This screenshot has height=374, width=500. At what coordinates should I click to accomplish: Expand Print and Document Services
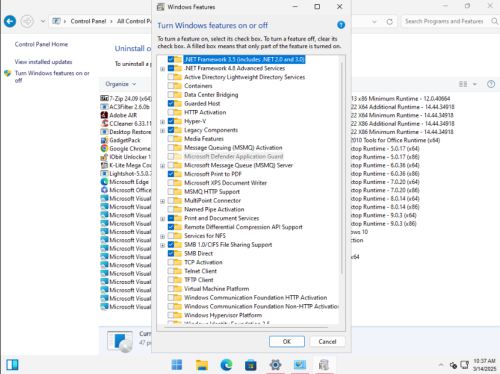click(x=162, y=219)
